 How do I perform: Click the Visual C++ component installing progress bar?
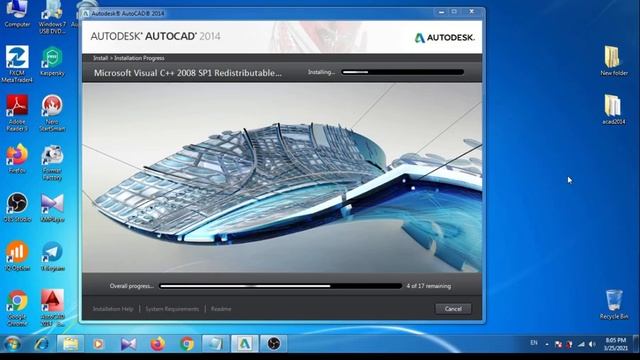point(403,72)
